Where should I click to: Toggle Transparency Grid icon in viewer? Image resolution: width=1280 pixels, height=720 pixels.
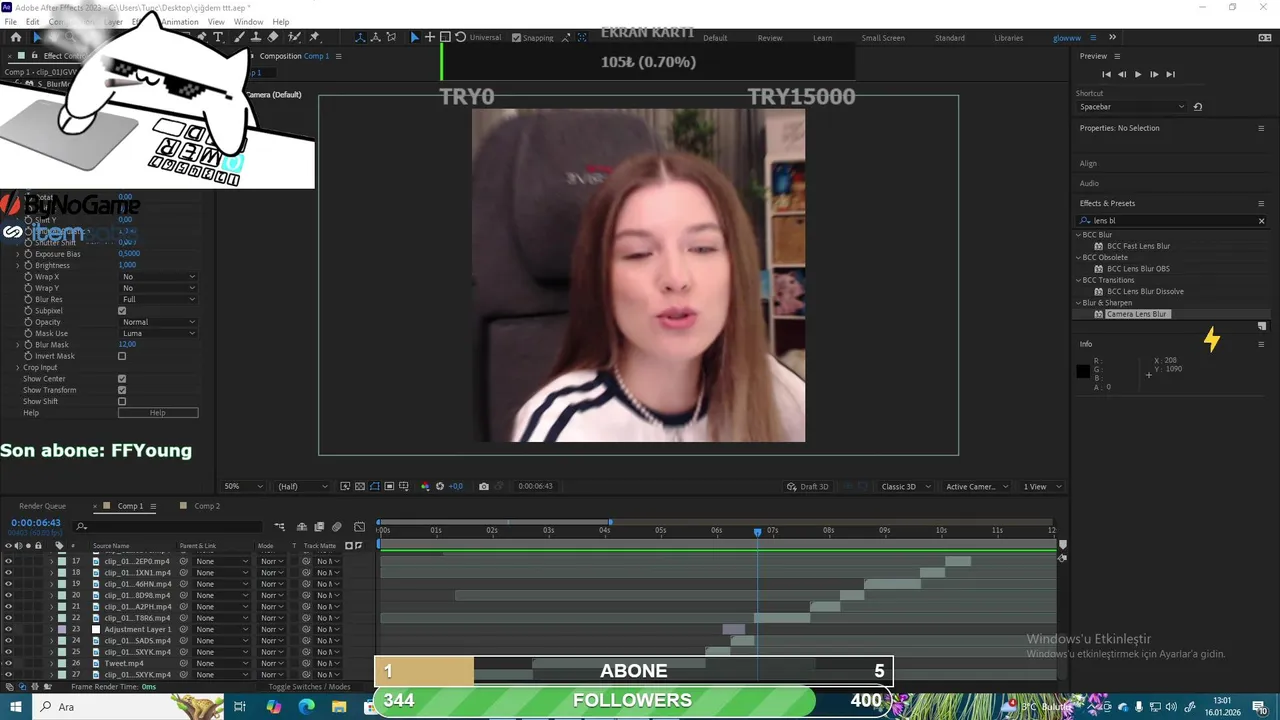tap(360, 486)
